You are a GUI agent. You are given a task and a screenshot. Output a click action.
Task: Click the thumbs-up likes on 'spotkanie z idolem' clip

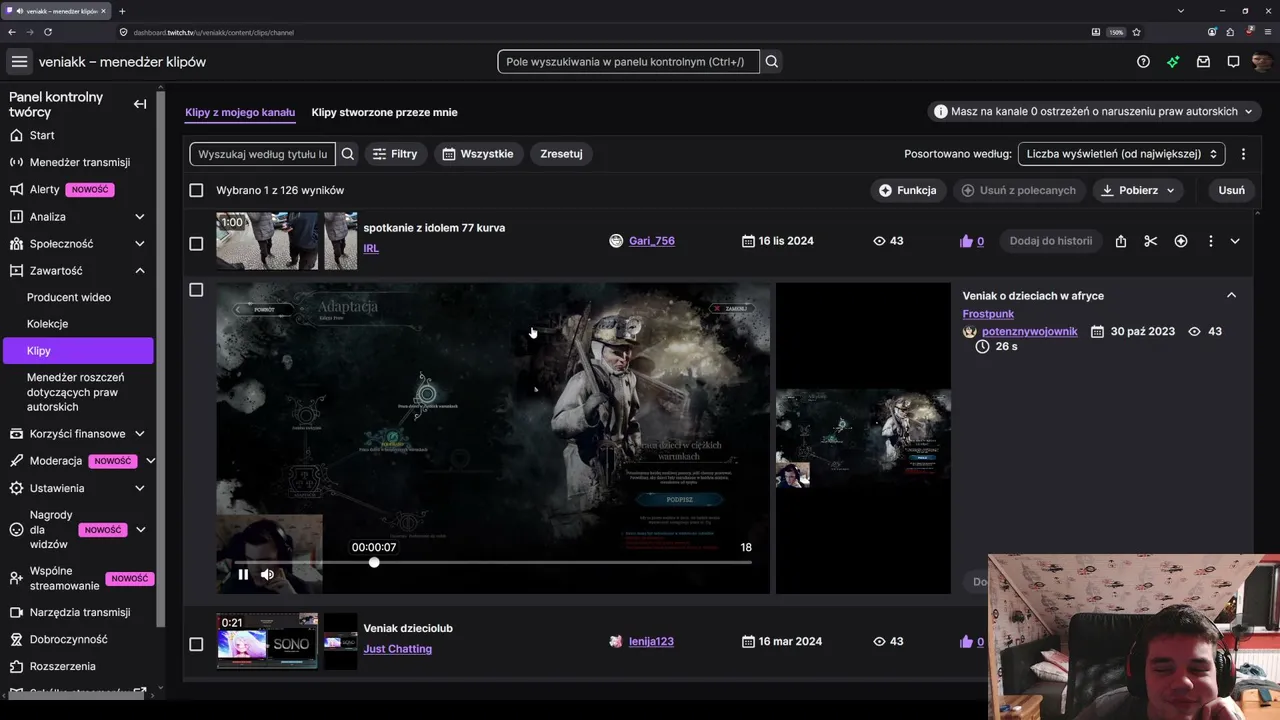click(x=971, y=241)
